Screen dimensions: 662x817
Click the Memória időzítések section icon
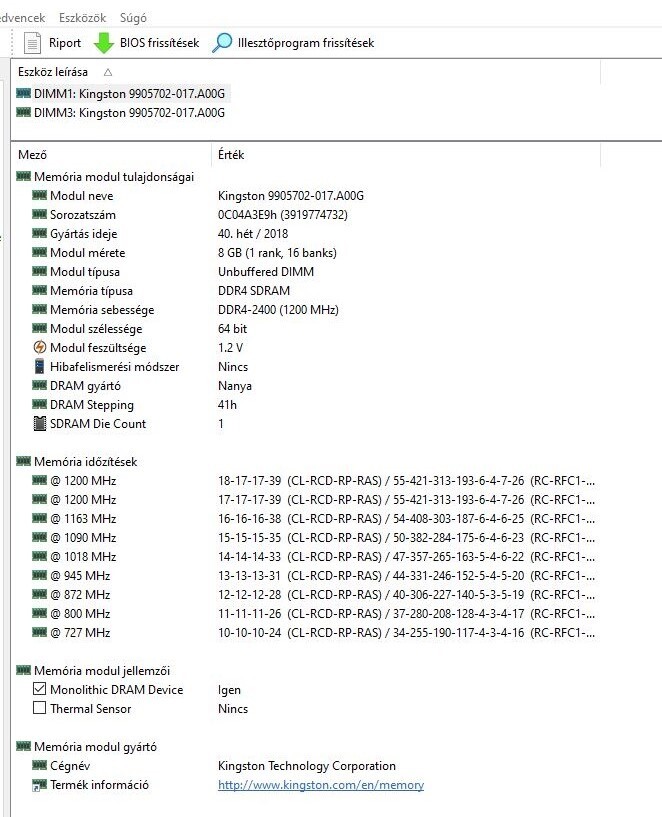23,461
